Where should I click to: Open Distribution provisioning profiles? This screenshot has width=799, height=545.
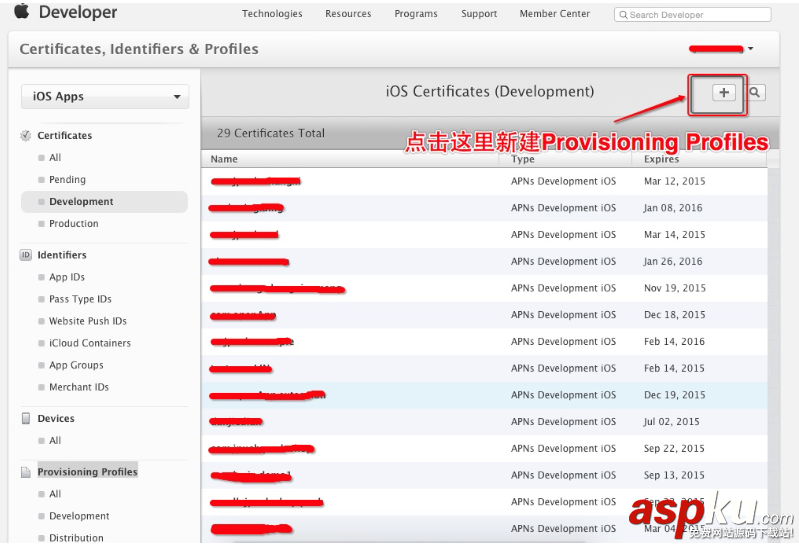[76, 538]
